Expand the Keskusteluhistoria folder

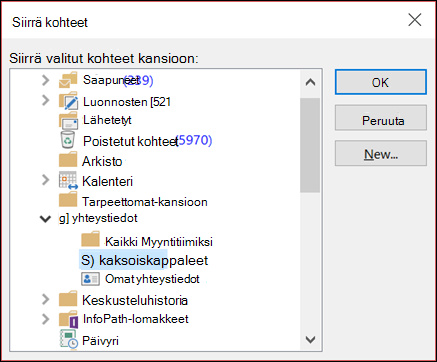click(x=46, y=299)
